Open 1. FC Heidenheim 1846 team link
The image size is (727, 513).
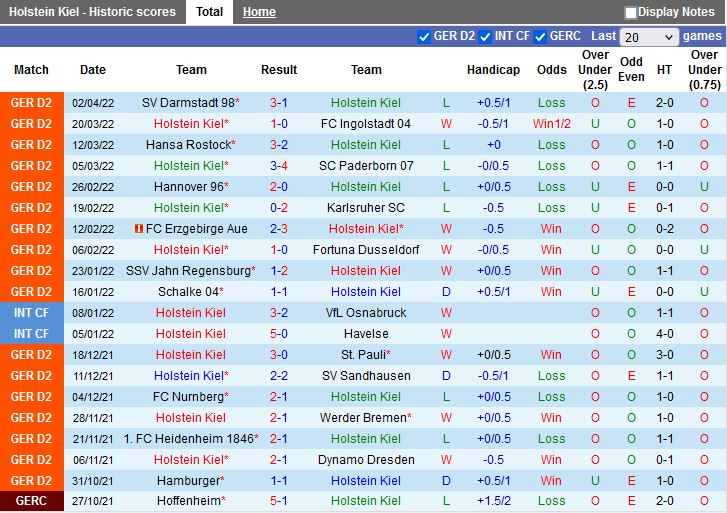188,439
